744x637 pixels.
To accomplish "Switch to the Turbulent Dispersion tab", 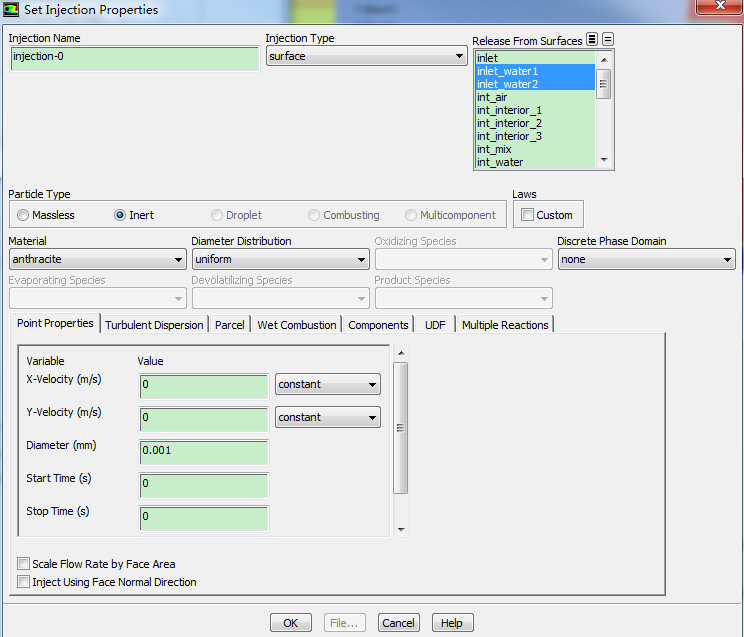I will pyautogui.click(x=154, y=325).
